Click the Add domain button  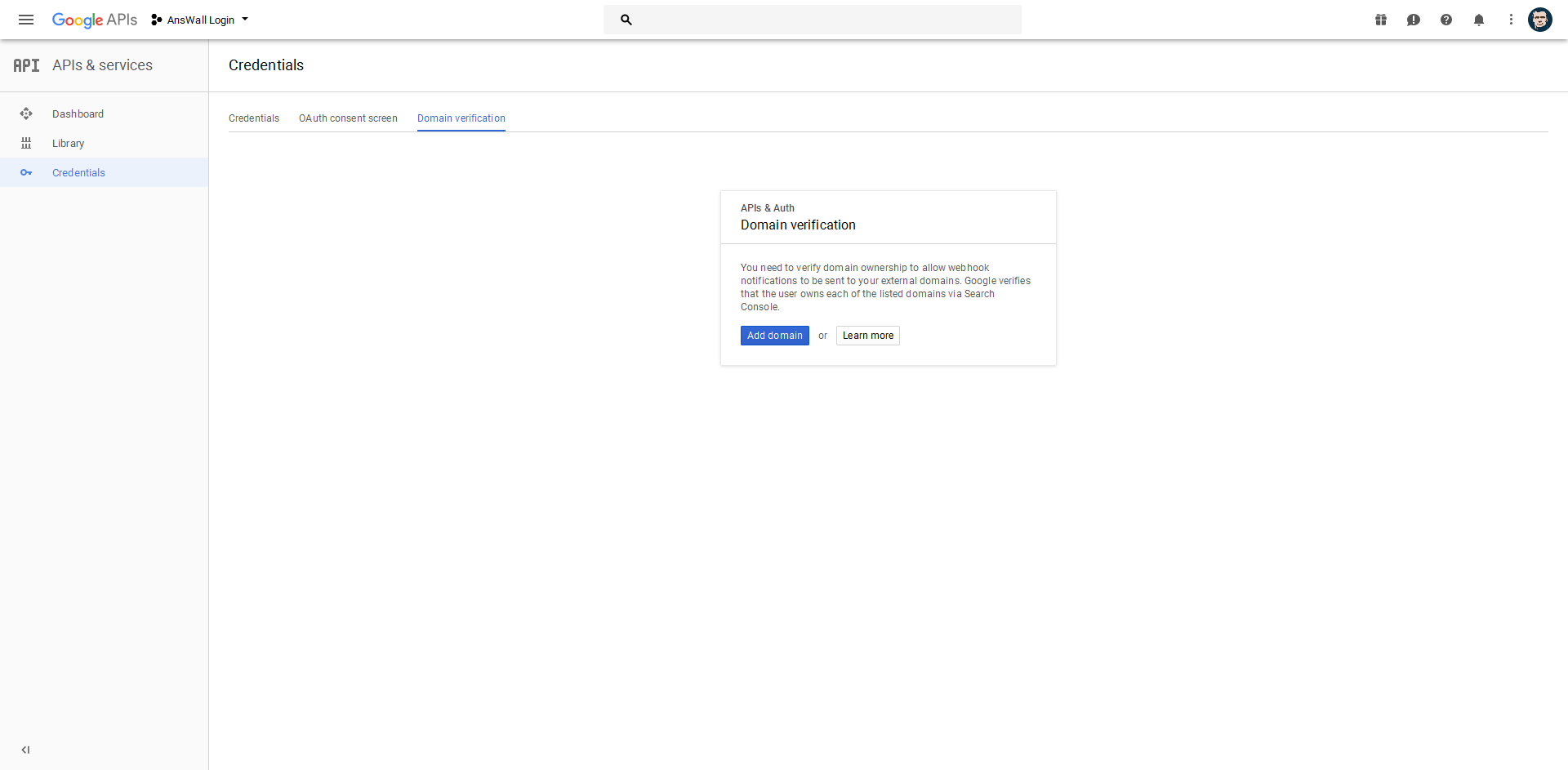tap(775, 336)
